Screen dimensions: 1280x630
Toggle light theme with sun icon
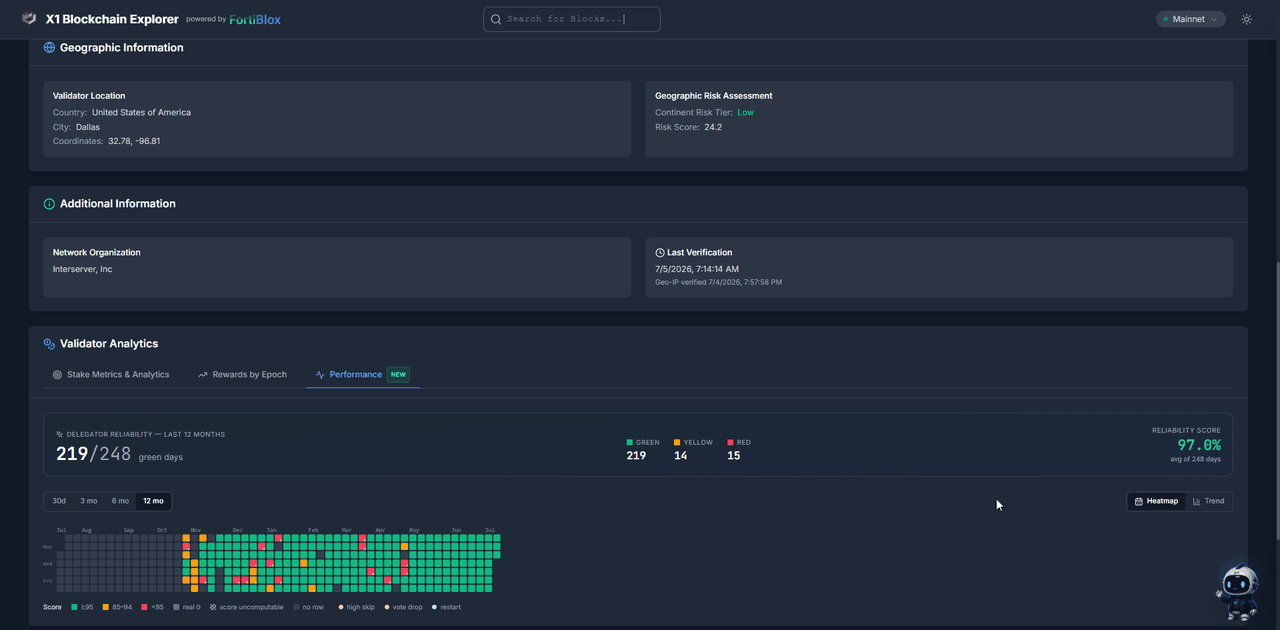click(x=1246, y=19)
